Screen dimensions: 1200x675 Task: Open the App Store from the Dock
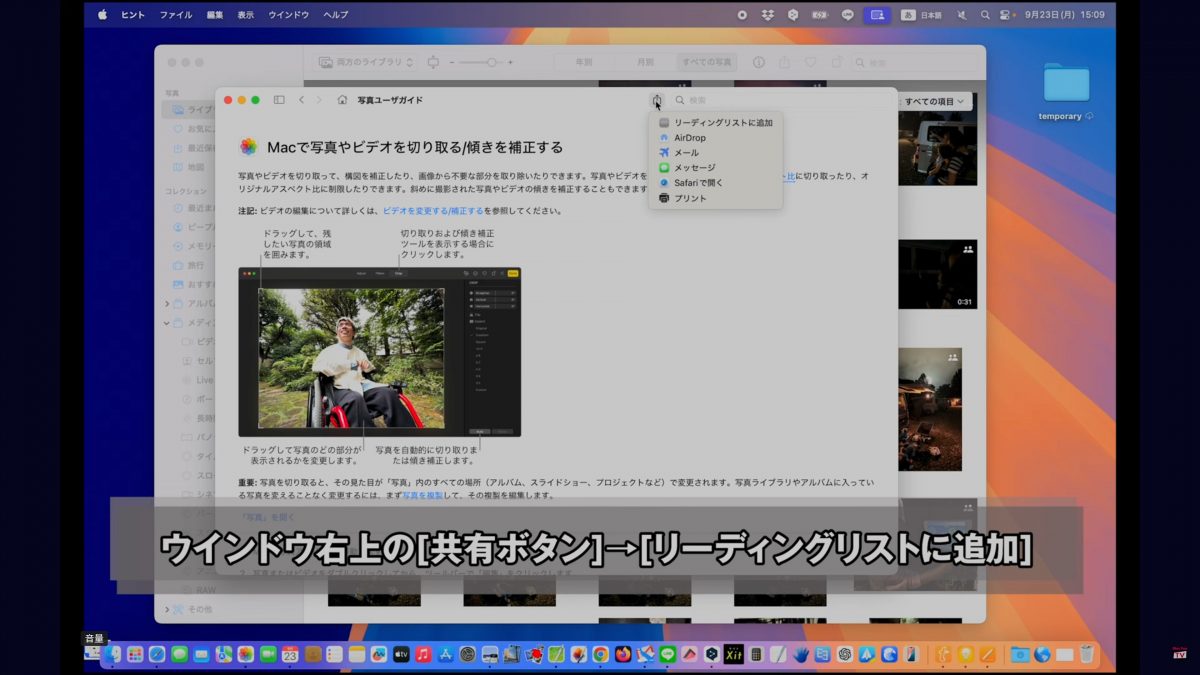tap(445, 654)
